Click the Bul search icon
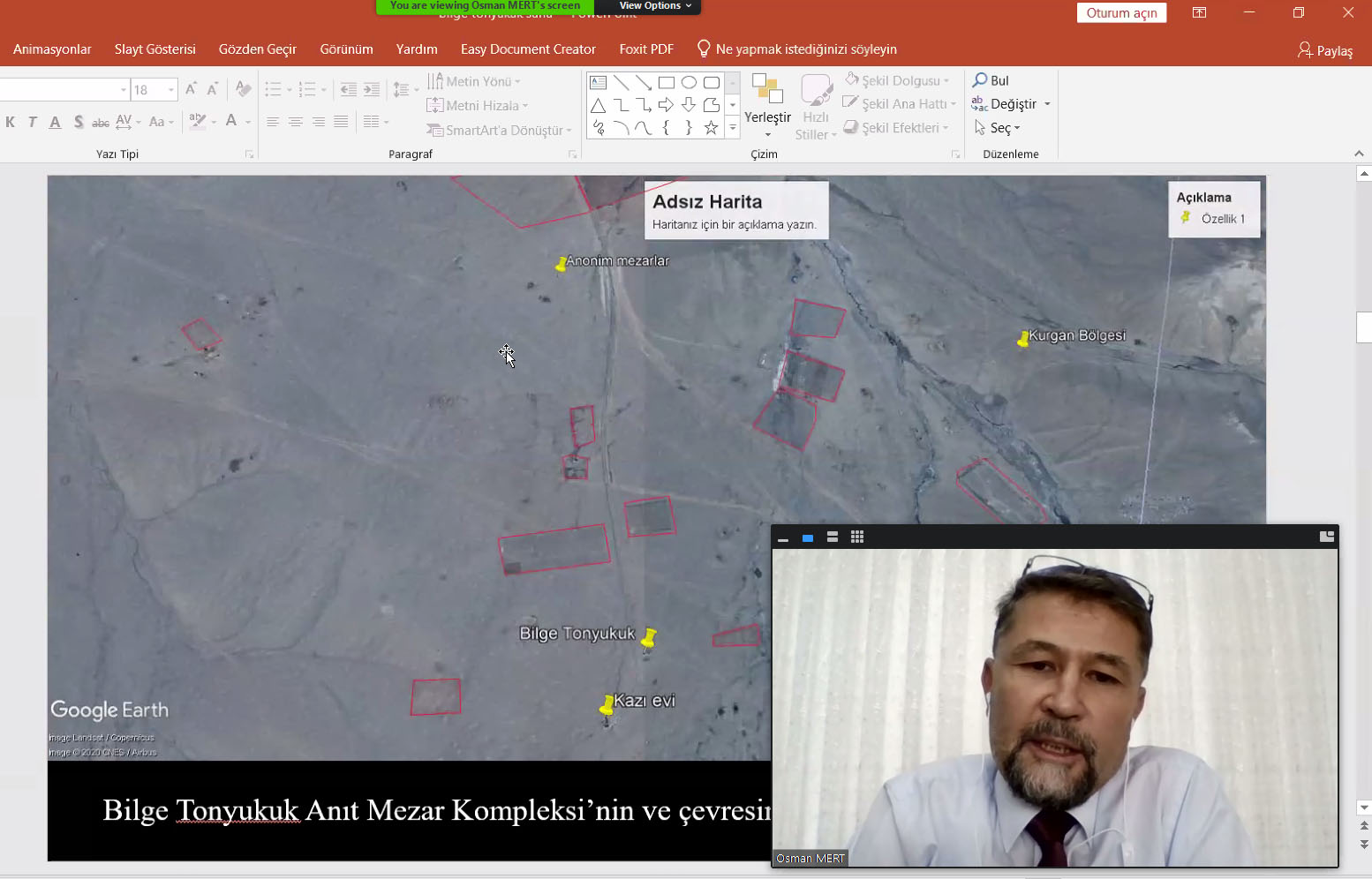The image size is (1372, 879). click(980, 80)
